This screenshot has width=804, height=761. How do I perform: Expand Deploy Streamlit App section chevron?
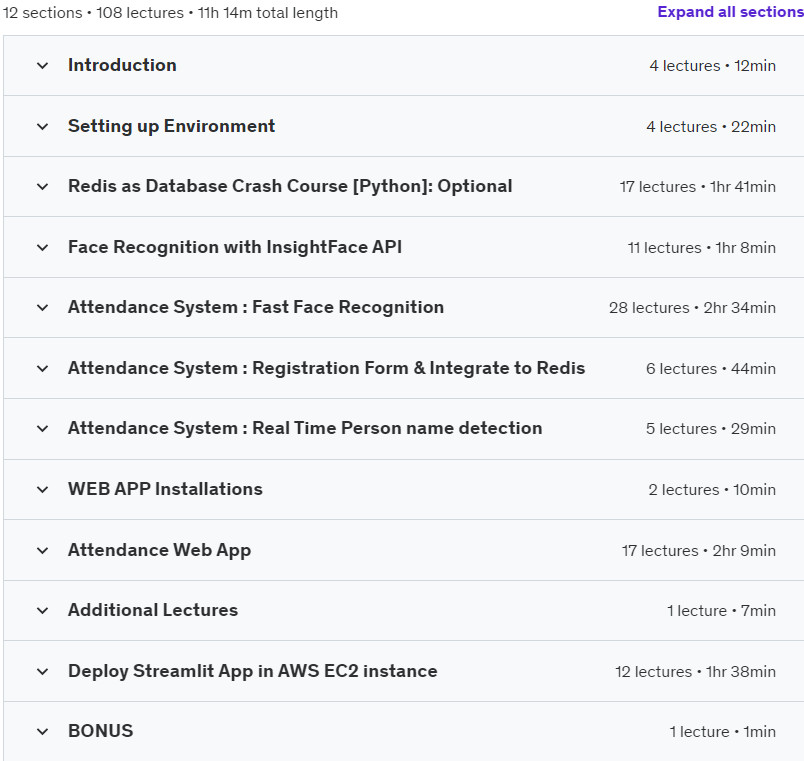click(43, 672)
